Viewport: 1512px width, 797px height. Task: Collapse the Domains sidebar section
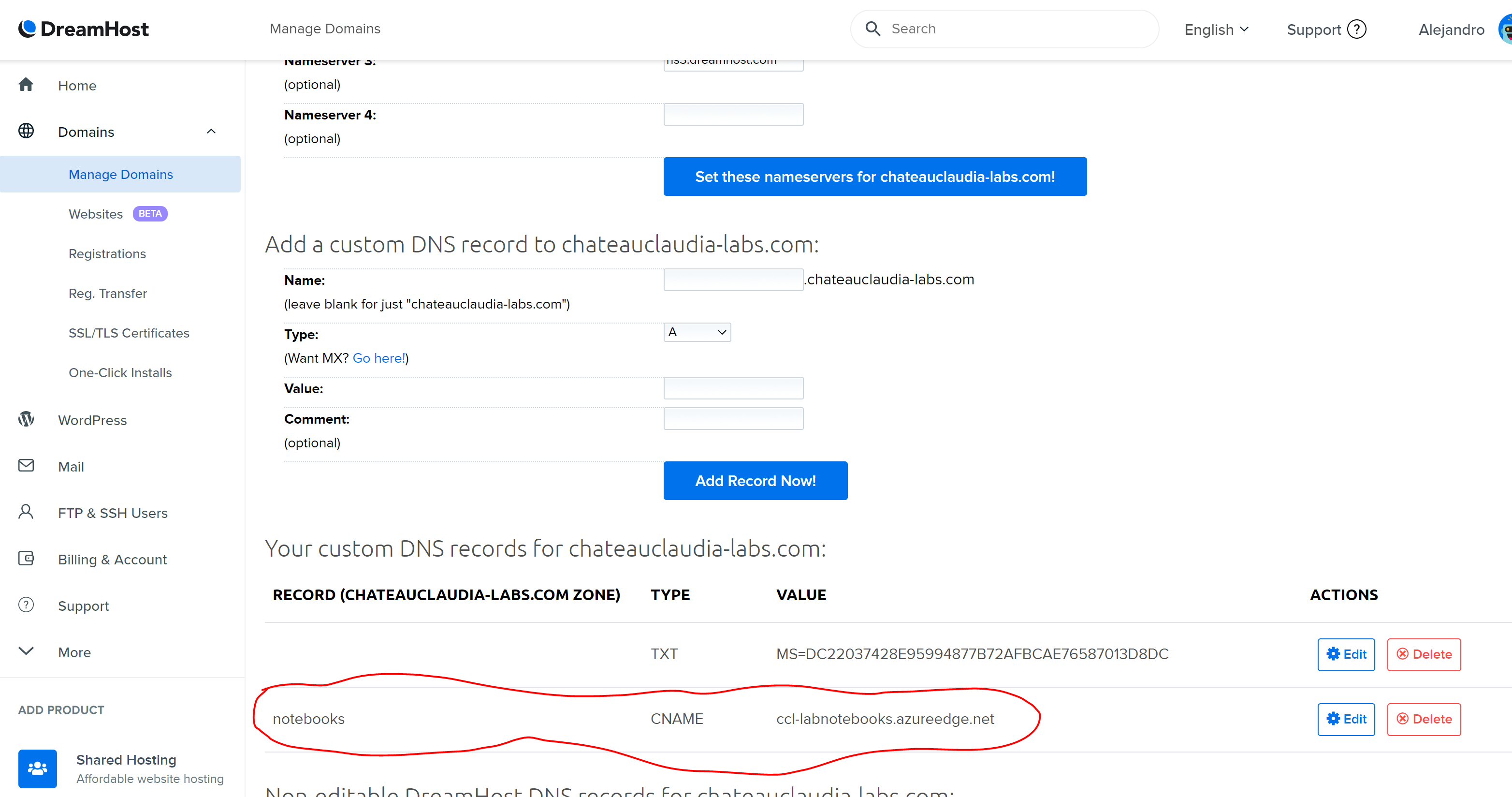211,132
